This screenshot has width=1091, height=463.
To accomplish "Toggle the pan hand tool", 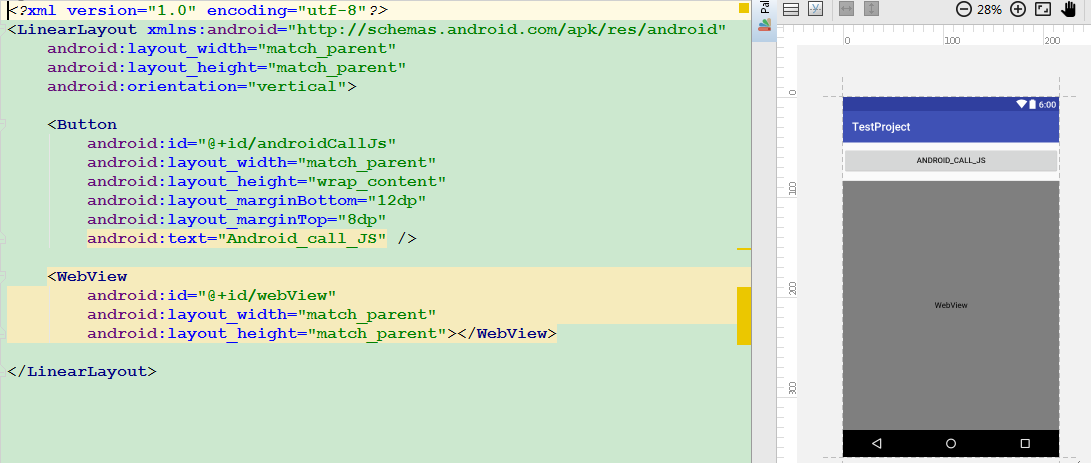I will click(x=1069, y=9).
